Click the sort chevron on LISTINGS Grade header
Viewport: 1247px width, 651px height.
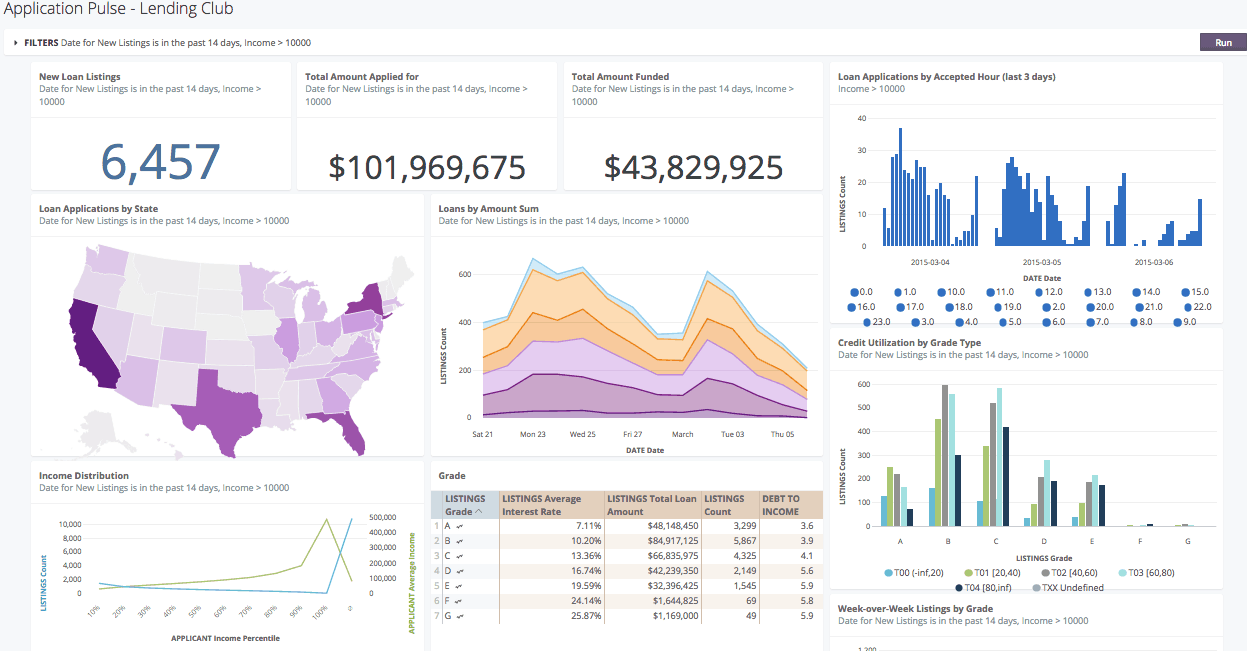coord(479,512)
